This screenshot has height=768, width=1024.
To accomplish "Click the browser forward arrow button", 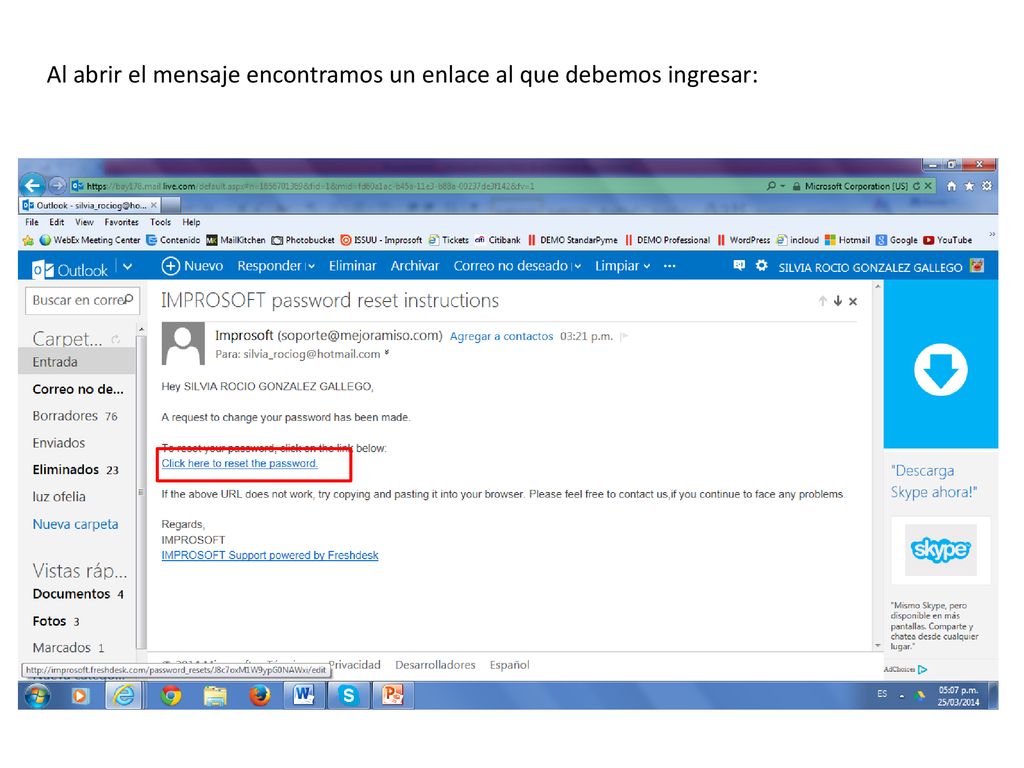I will [57, 185].
